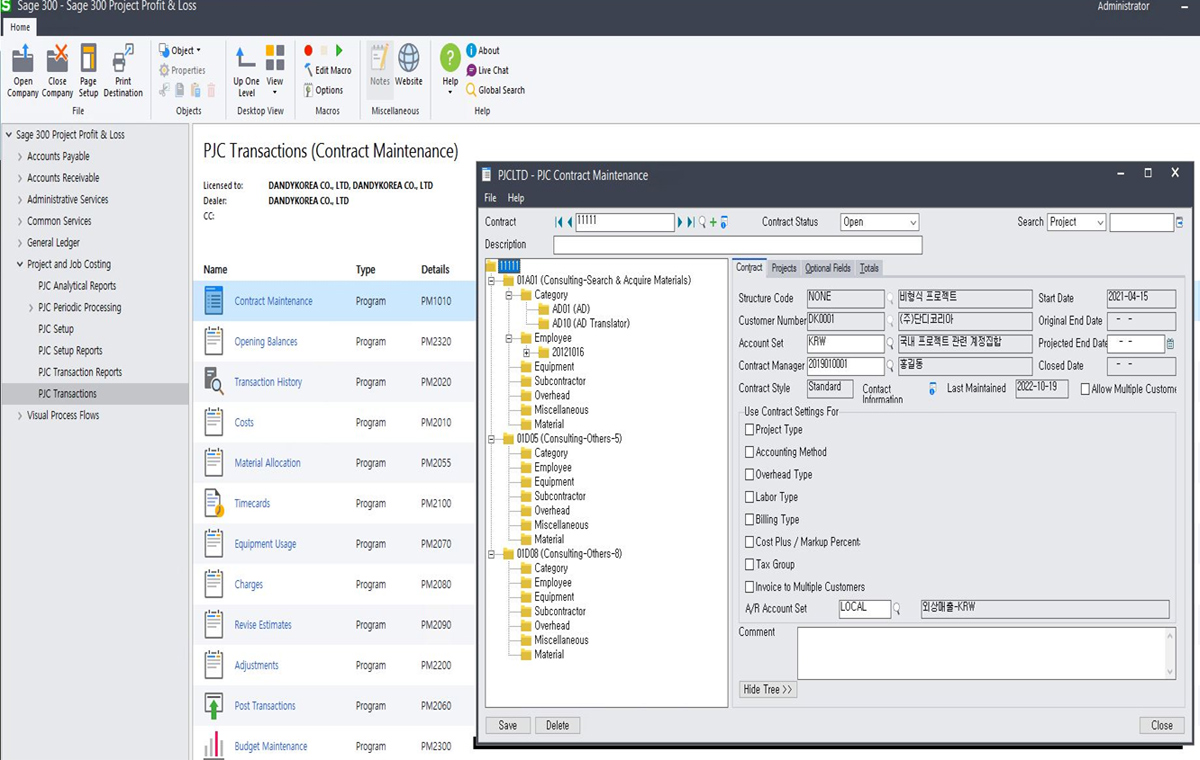Viewport: 1200px width, 760px height.
Task: Toggle Allow Multiple Customers checkbox
Action: coord(1085,389)
